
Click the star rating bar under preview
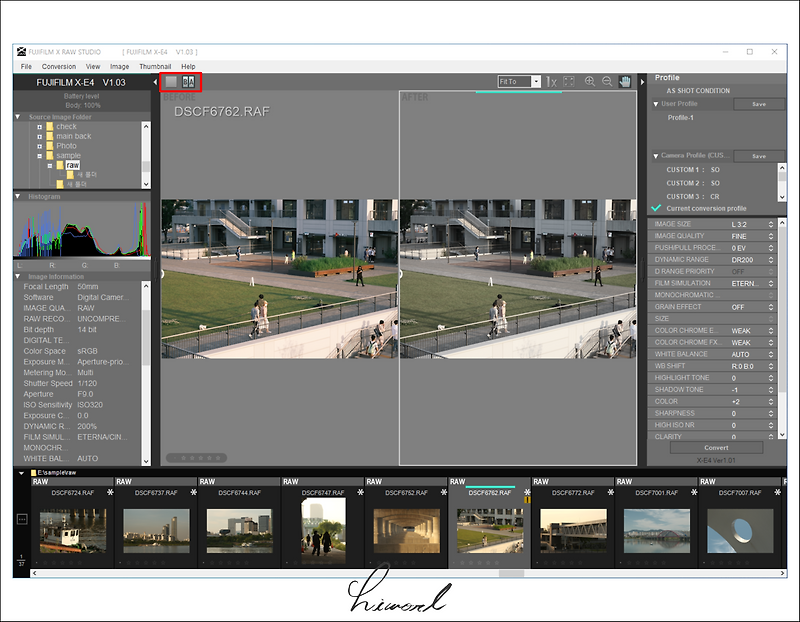196,458
